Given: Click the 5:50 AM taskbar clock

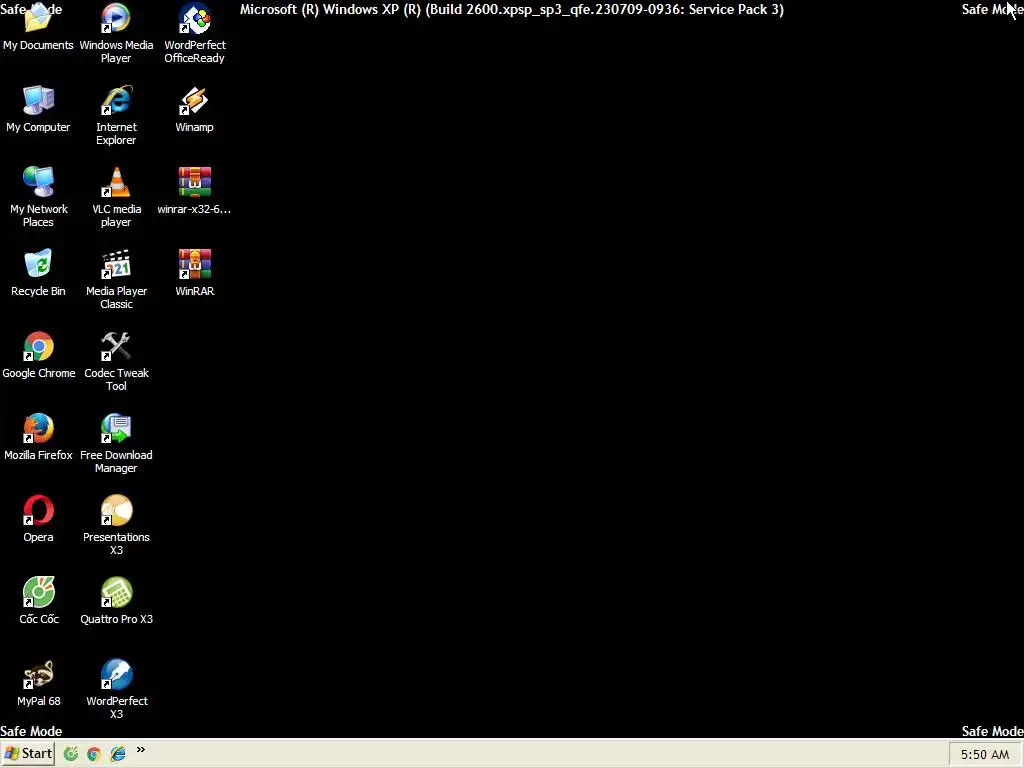Looking at the screenshot, I should [985, 754].
